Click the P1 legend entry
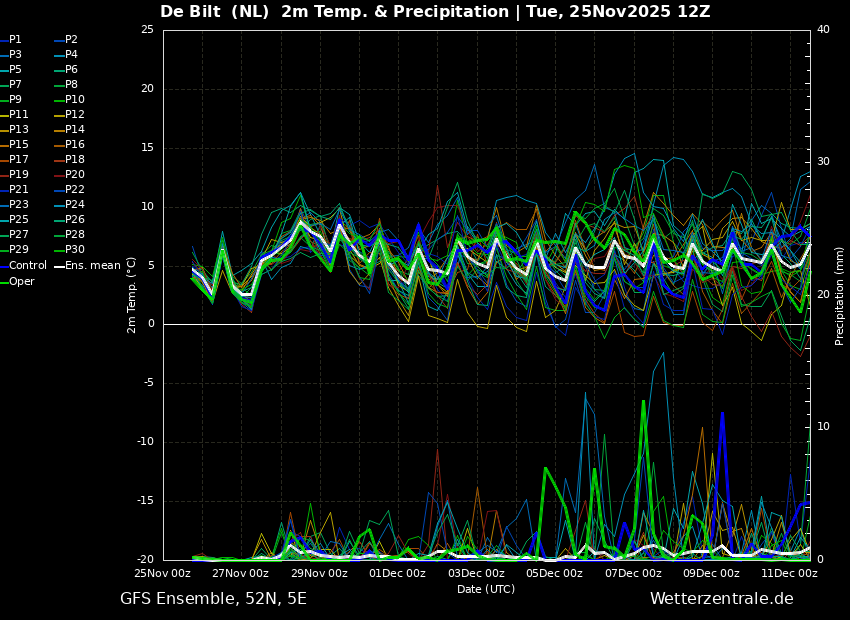Viewport: 850px width, 620px height. coord(11,40)
